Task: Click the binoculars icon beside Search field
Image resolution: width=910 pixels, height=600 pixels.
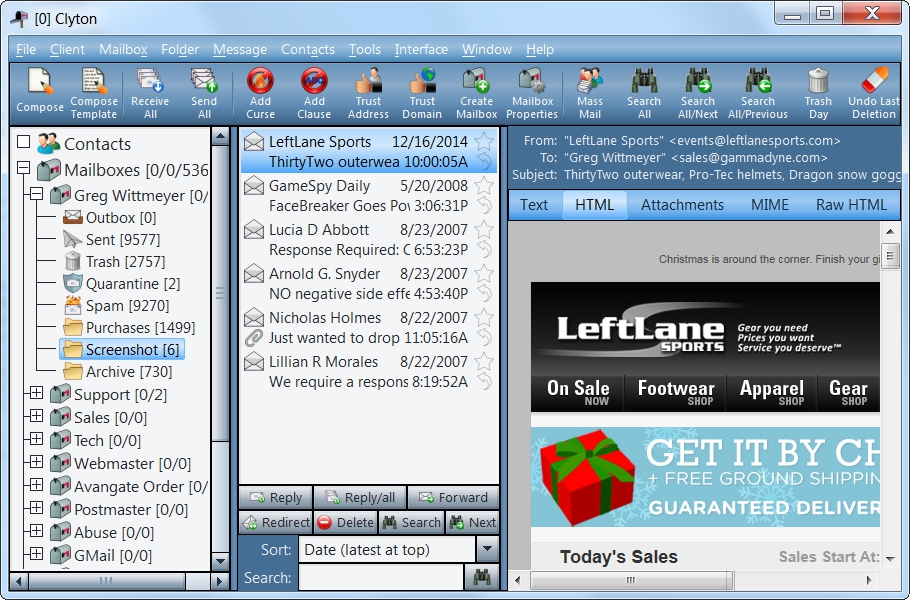Action: pos(482,577)
